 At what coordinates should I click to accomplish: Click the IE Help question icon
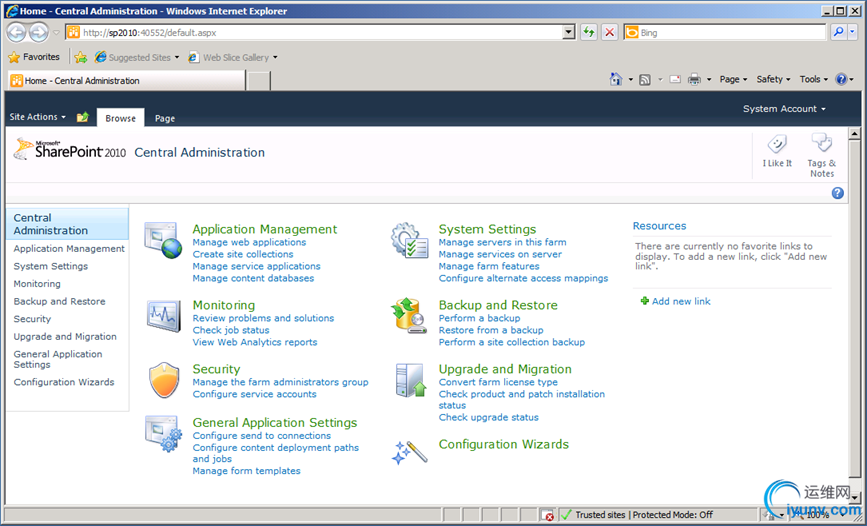(x=841, y=79)
